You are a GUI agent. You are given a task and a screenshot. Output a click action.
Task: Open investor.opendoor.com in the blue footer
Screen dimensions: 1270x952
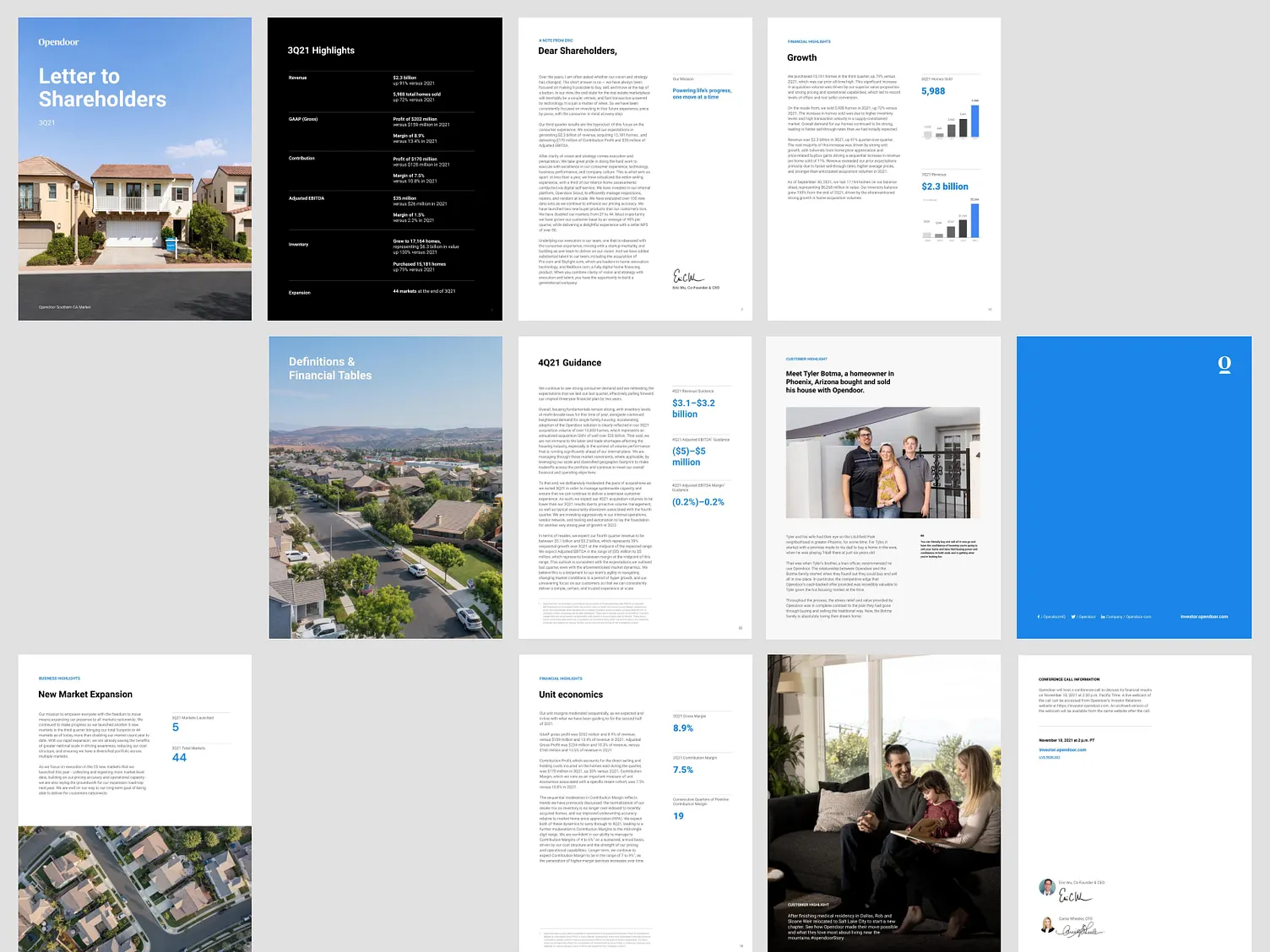pyautogui.click(x=1202, y=616)
